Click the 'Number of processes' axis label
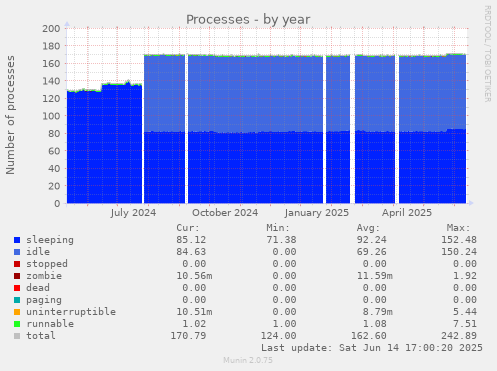 (x=10, y=115)
